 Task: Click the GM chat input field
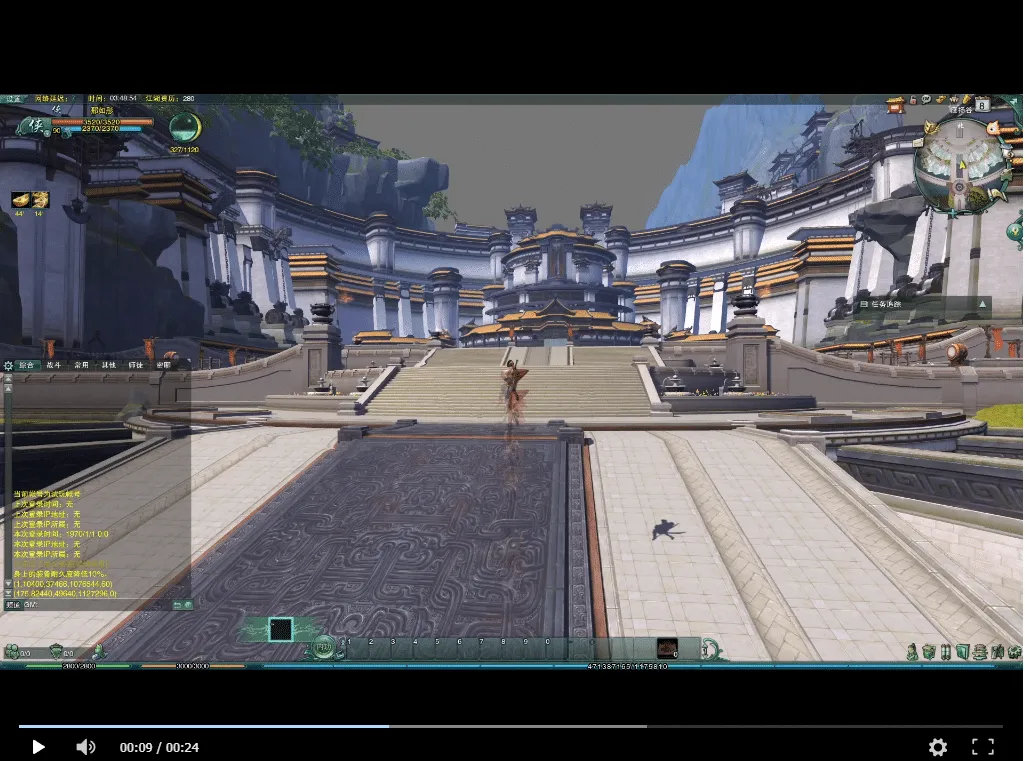click(x=98, y=605)
